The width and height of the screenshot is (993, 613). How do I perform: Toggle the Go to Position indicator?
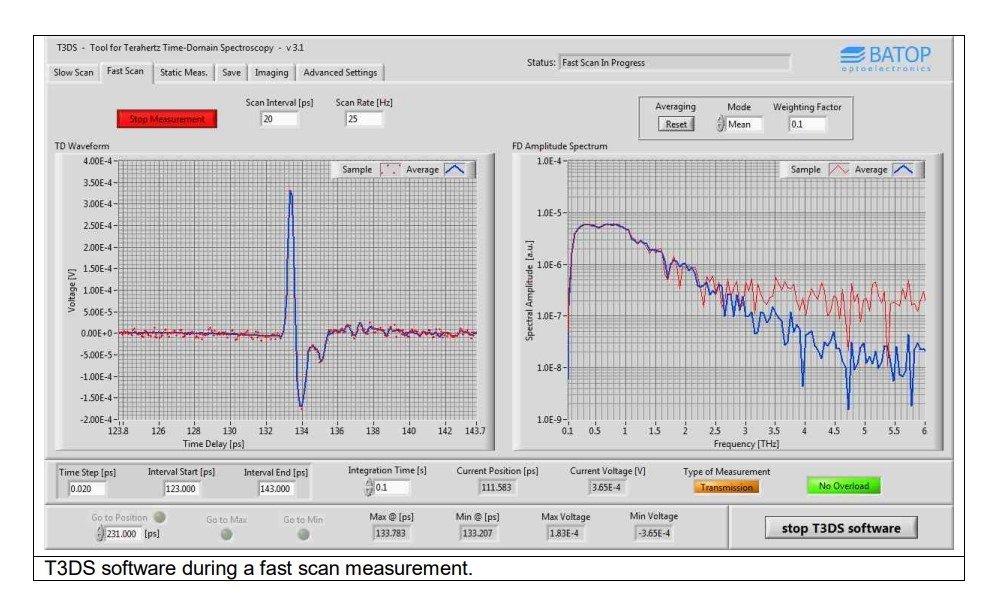[160, 517]
